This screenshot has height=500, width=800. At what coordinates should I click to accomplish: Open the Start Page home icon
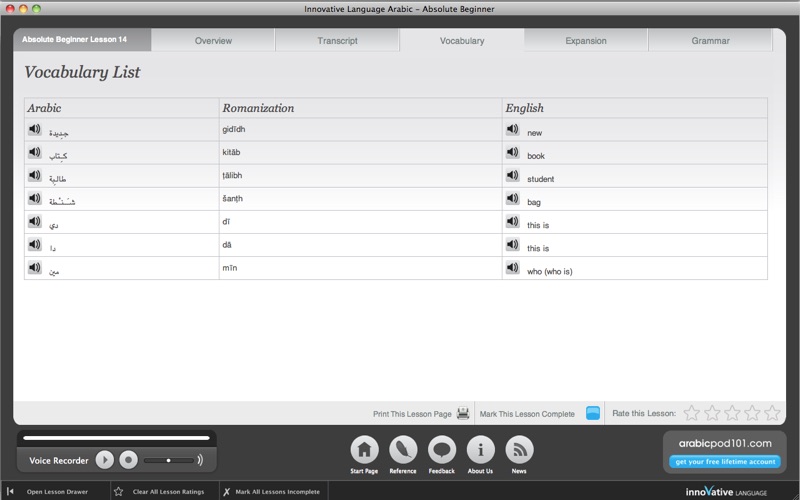tap(364, 450)
